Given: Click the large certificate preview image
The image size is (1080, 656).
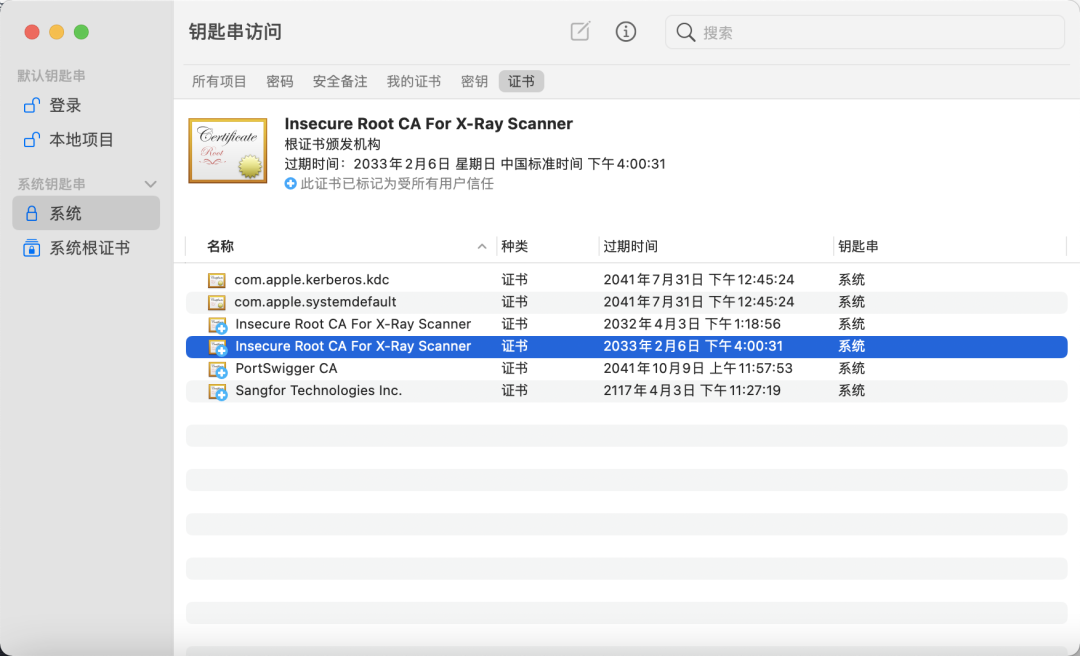Looking at the screenshot, I should pyautogui.click(x=226, y=150).
